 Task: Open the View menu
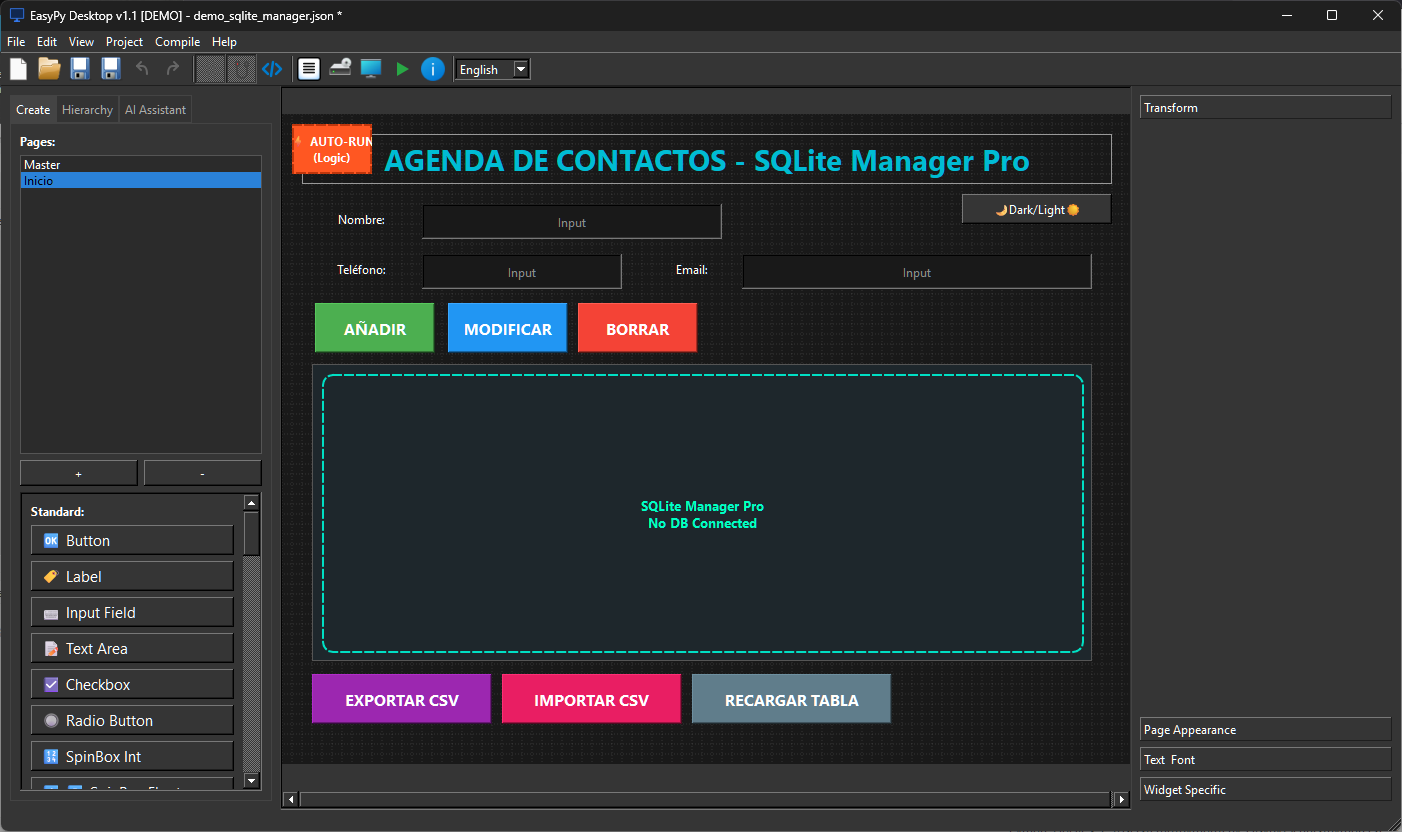81,42
